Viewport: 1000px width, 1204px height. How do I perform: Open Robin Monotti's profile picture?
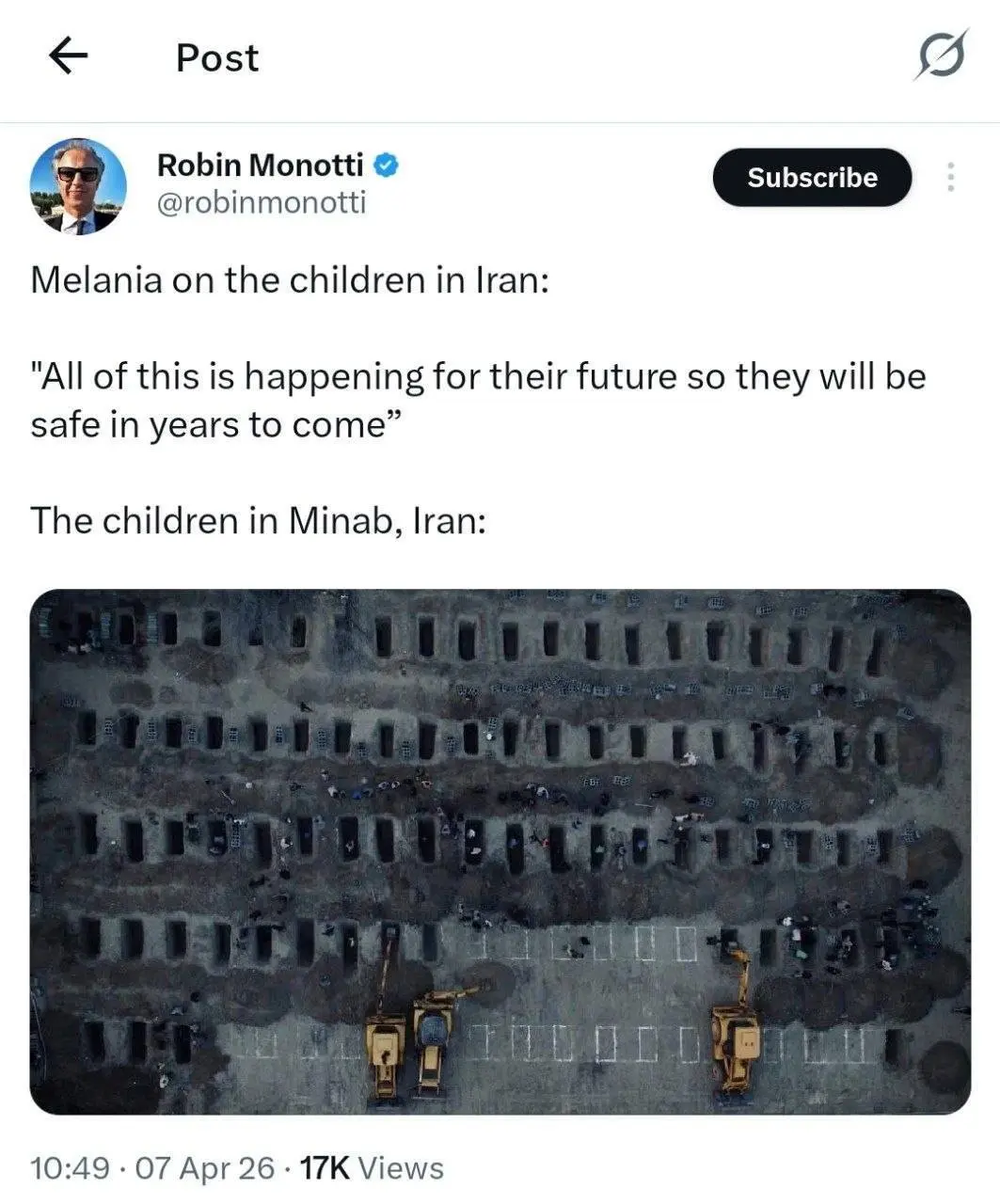point(78,186)
